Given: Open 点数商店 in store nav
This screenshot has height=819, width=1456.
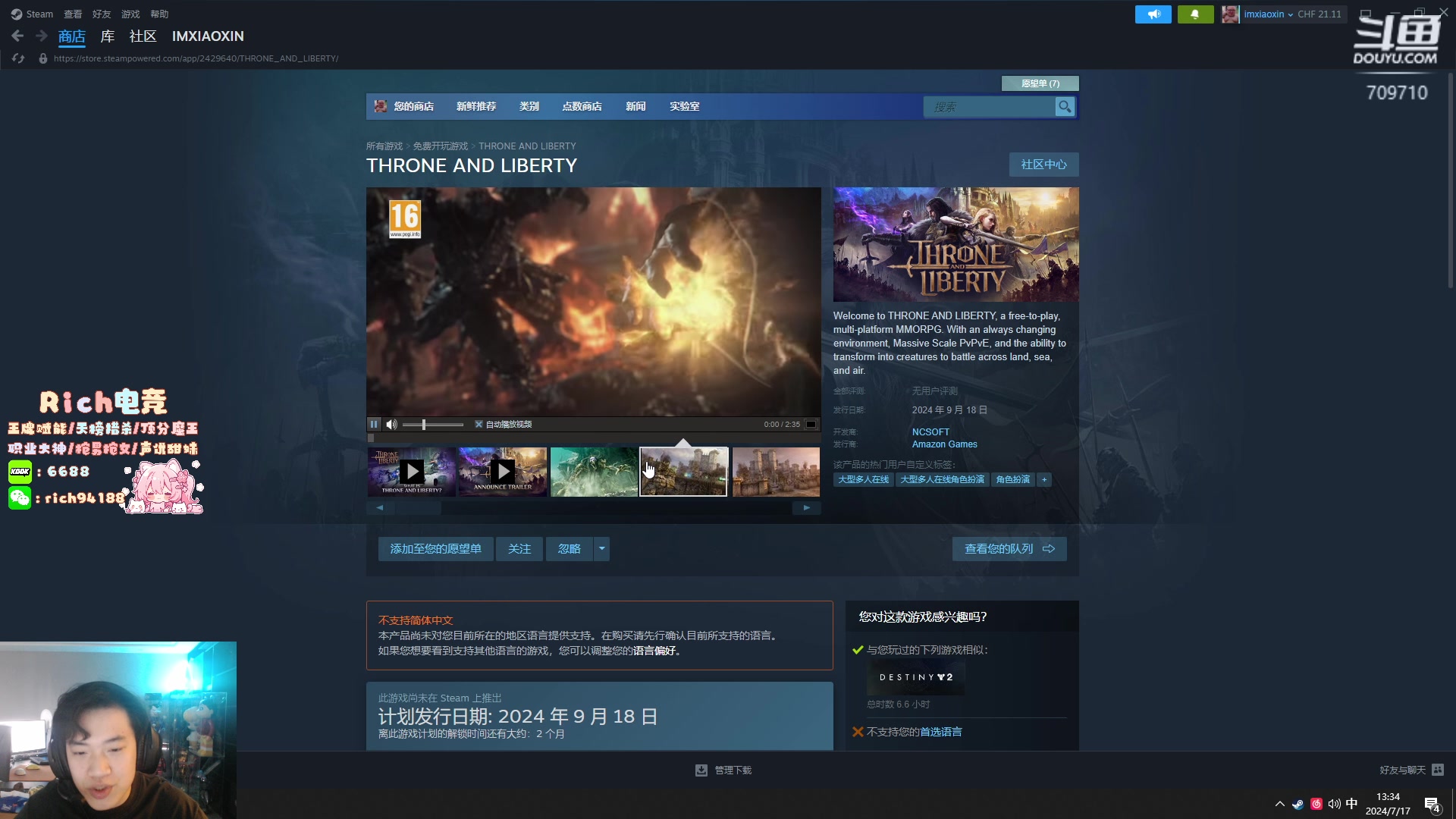Looking at the screenshot, I should point(582,107).
